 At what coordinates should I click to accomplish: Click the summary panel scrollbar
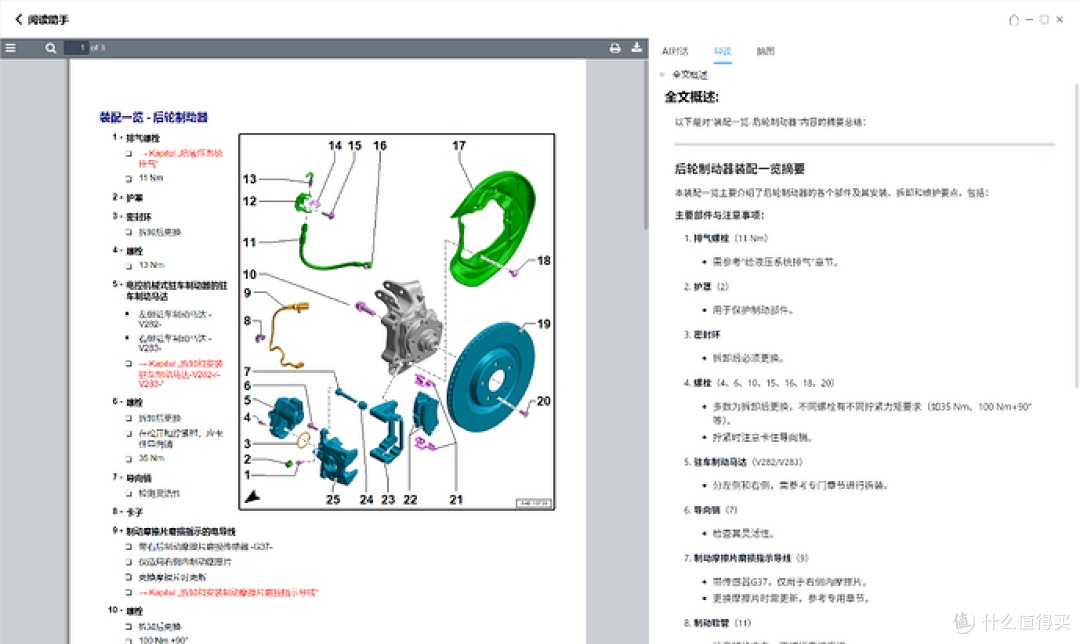(x=1077, y=234)
